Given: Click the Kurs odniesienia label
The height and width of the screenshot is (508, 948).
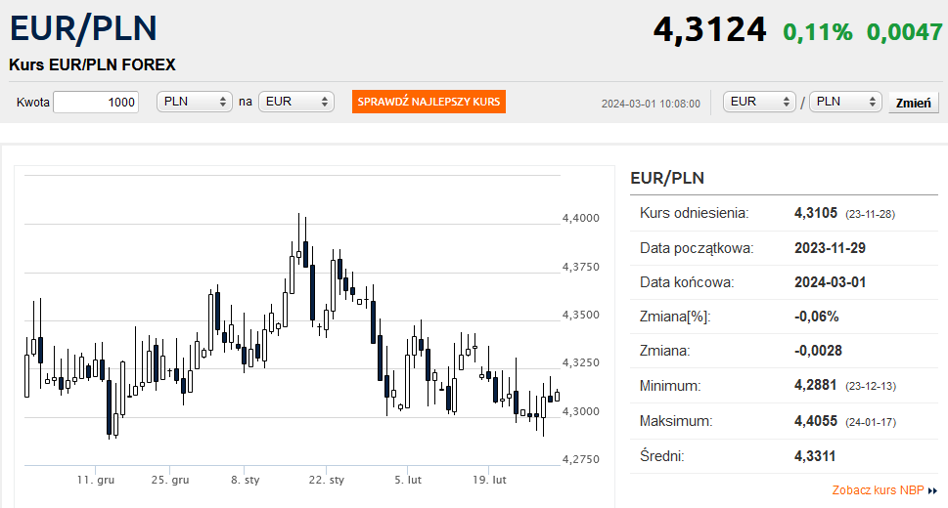Looking at the screenshot, I should [694, 213].
